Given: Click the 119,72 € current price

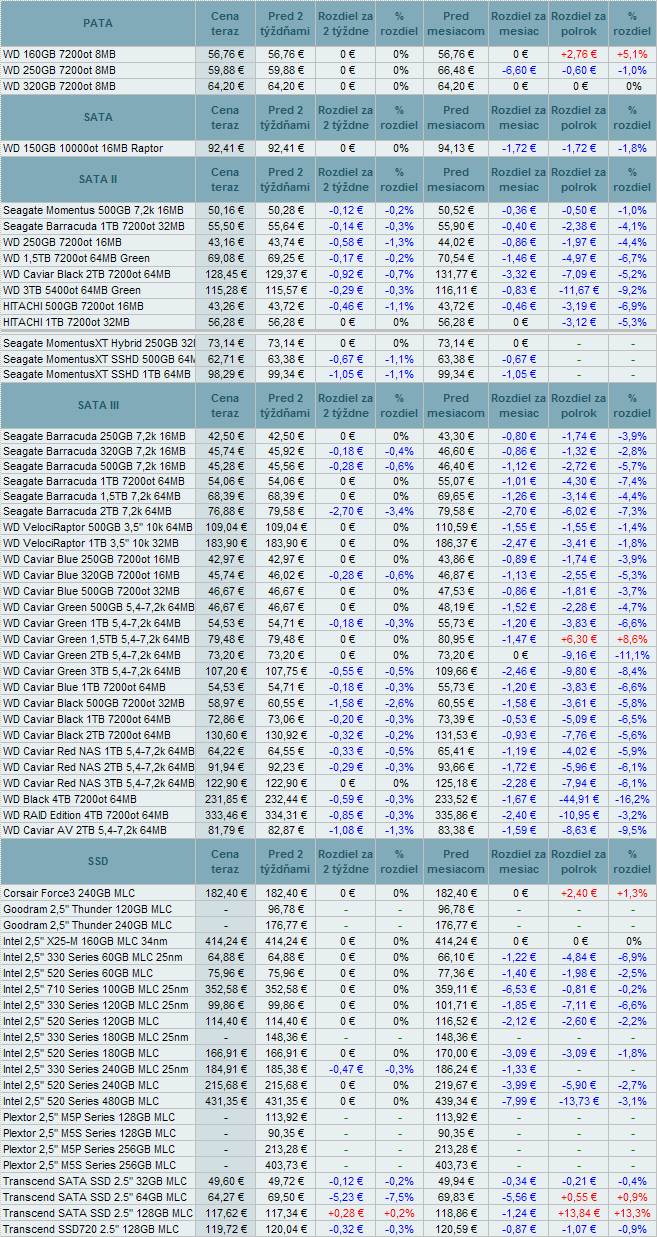Looking at the screenshot, I should point(225,1229).
